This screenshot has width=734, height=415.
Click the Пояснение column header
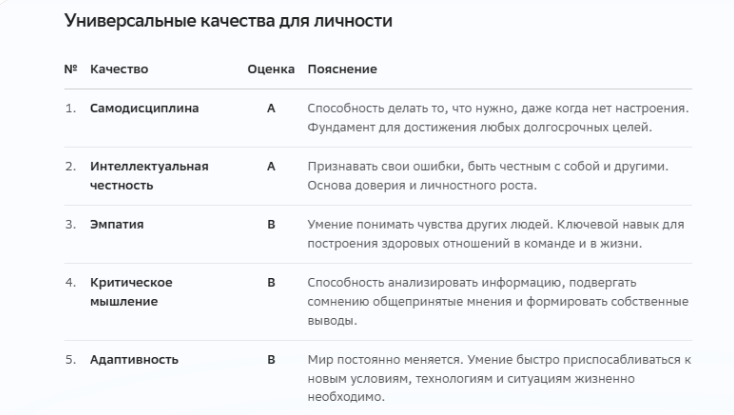click(x=342, y=69)
